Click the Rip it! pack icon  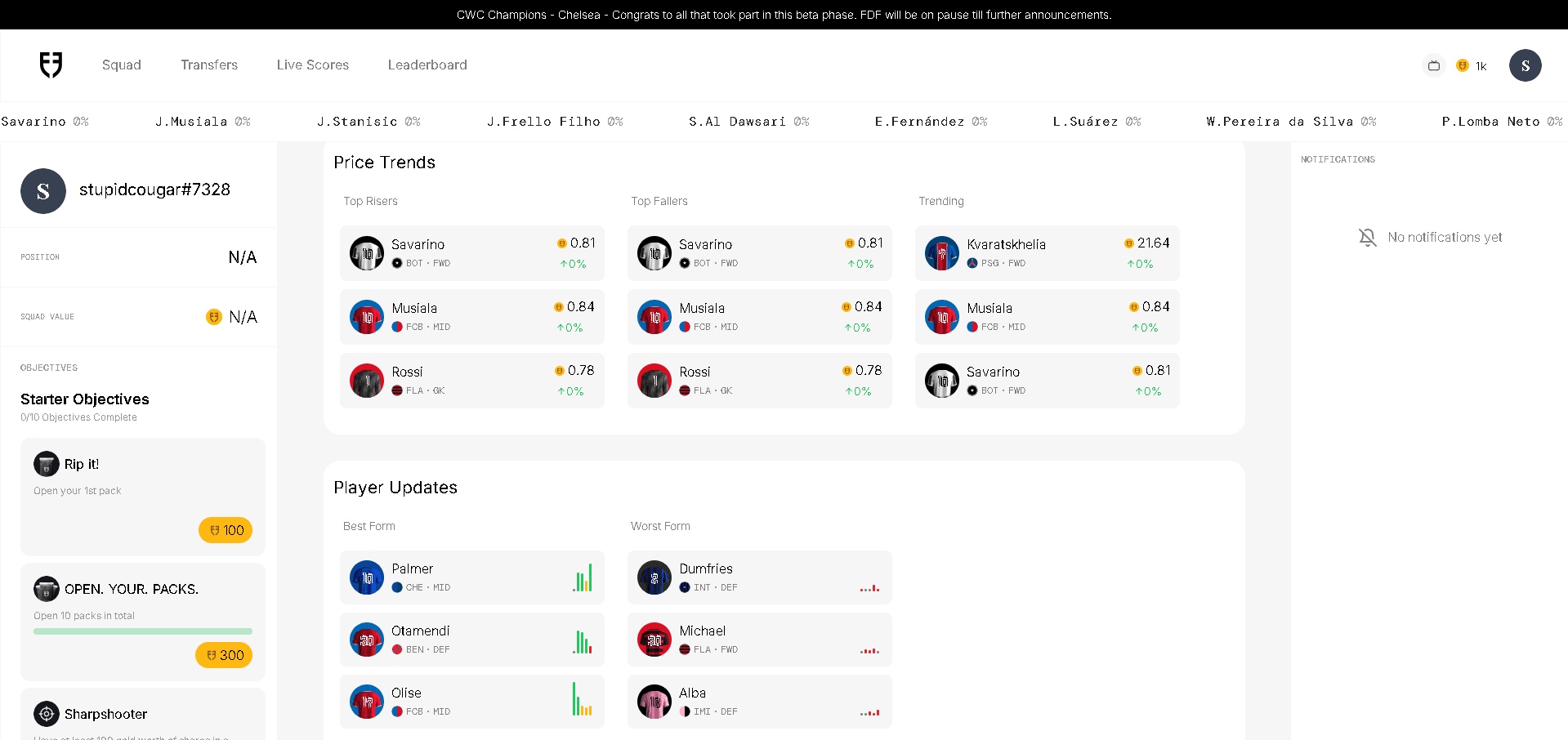(47, 464)
